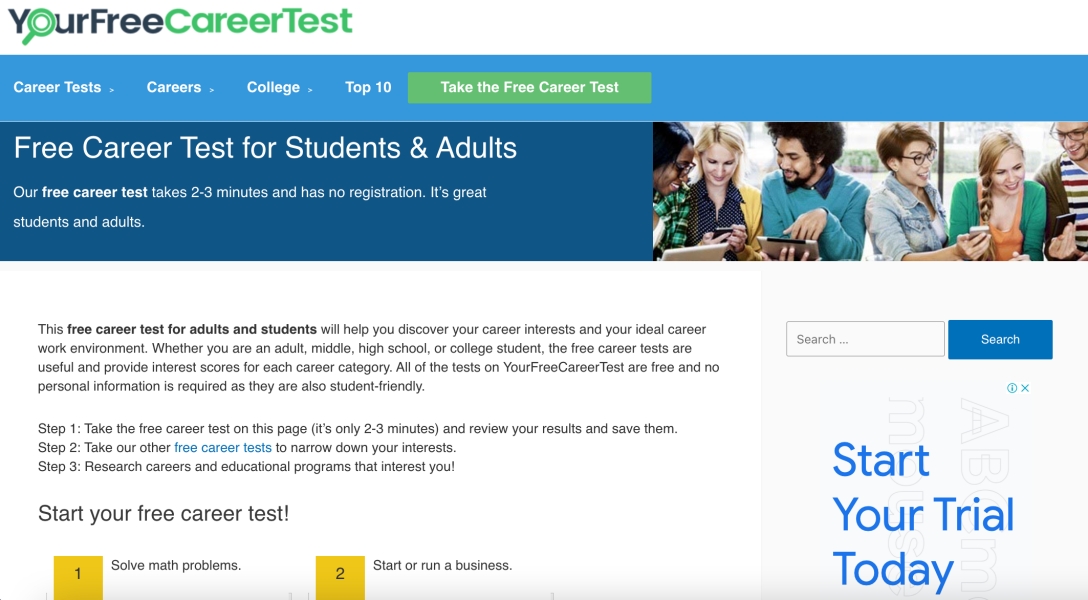Image resolution: width=1088 pixels, height=600 pixels.
Task: Click the "Start or run a business." statement
Action: [442, 565]
